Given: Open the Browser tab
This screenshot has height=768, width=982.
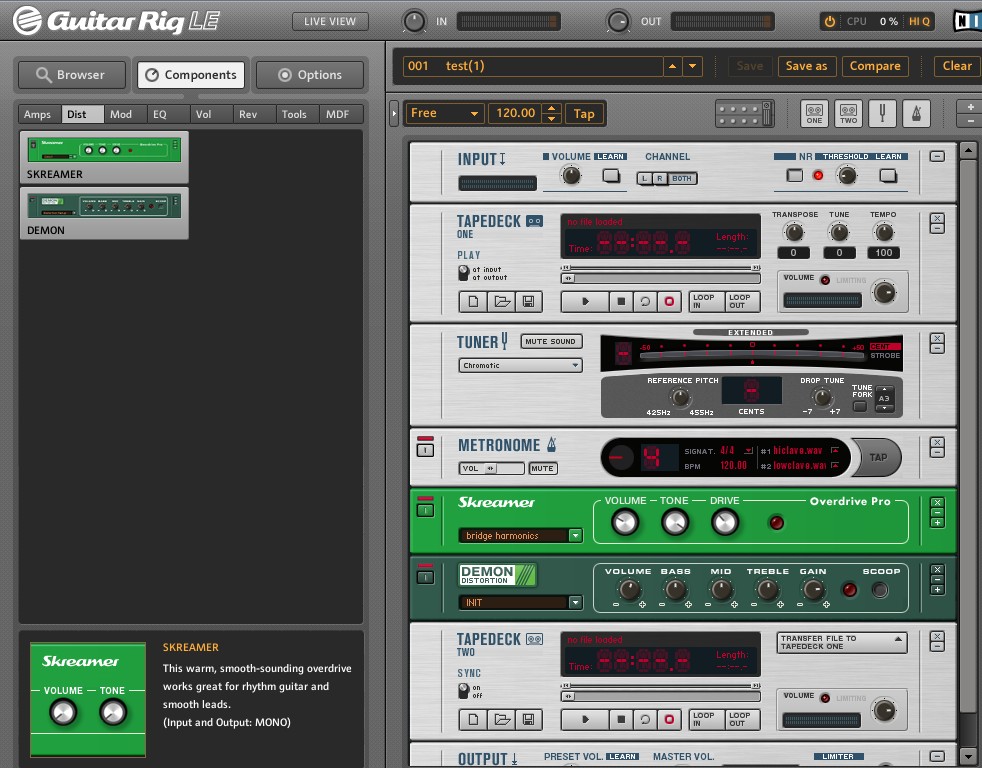Looking at the screenshot, I should point(71,75).
